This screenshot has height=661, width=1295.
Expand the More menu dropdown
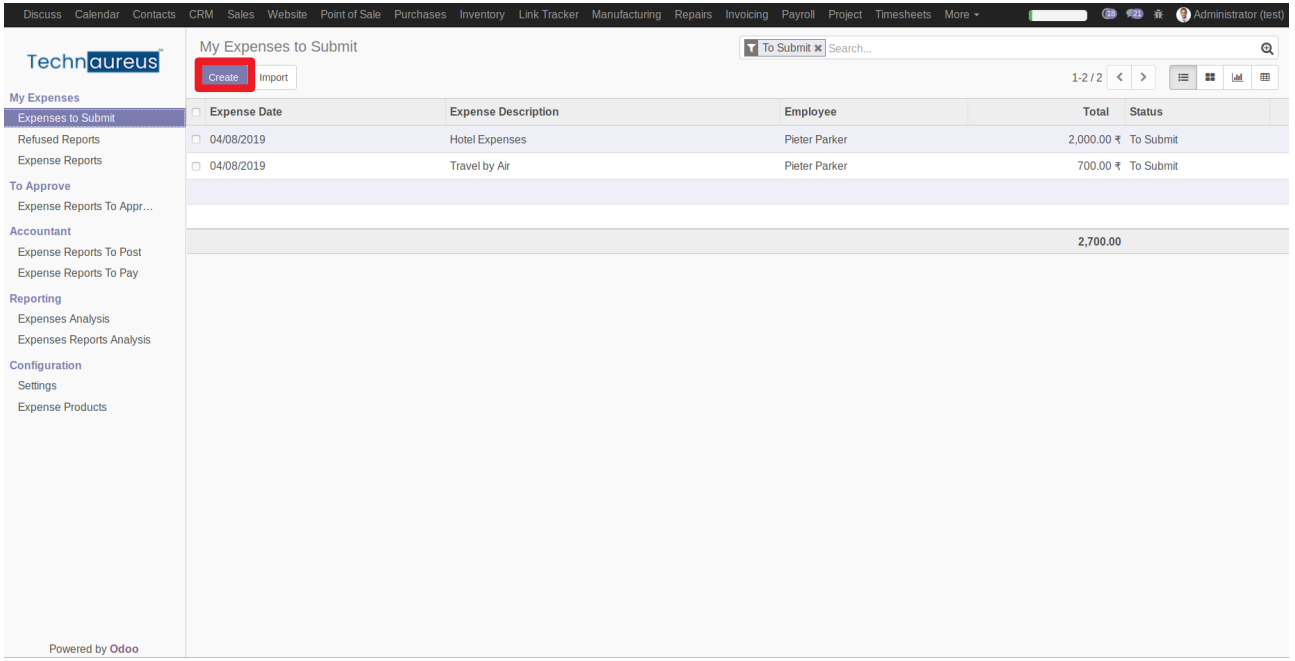pyautogui.click(x=961, y=14)
